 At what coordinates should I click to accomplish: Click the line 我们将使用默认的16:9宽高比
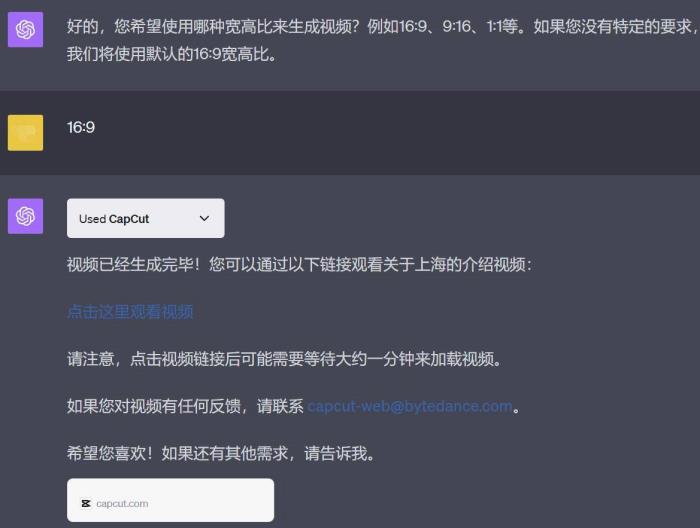click(x=171, y=54)
